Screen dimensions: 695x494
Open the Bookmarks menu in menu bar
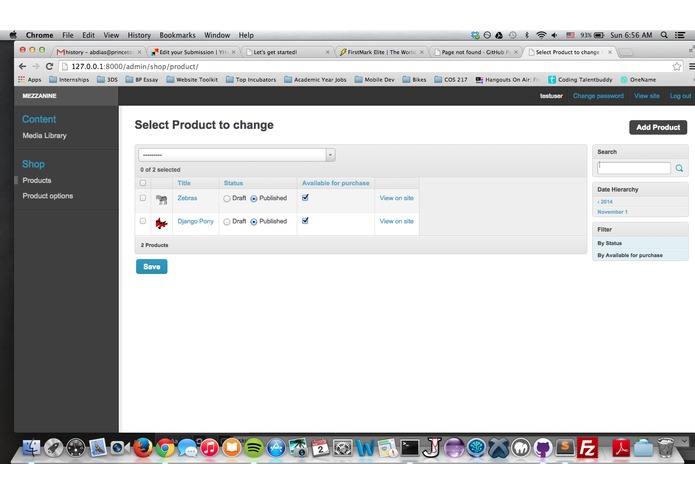(x=177, y=35)
